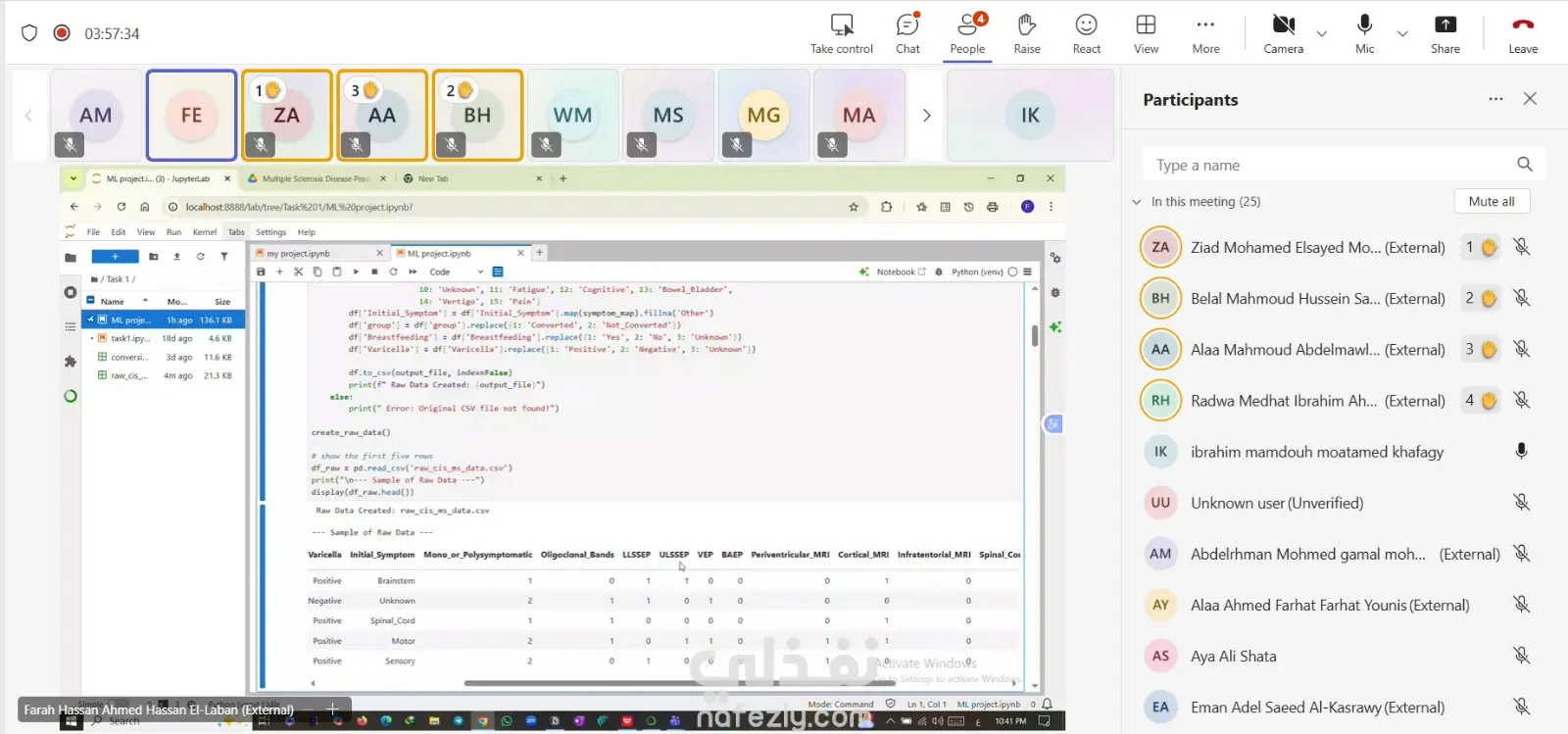
Task: Open the Windows Start button in taskbar
Action: pos(71,722)
